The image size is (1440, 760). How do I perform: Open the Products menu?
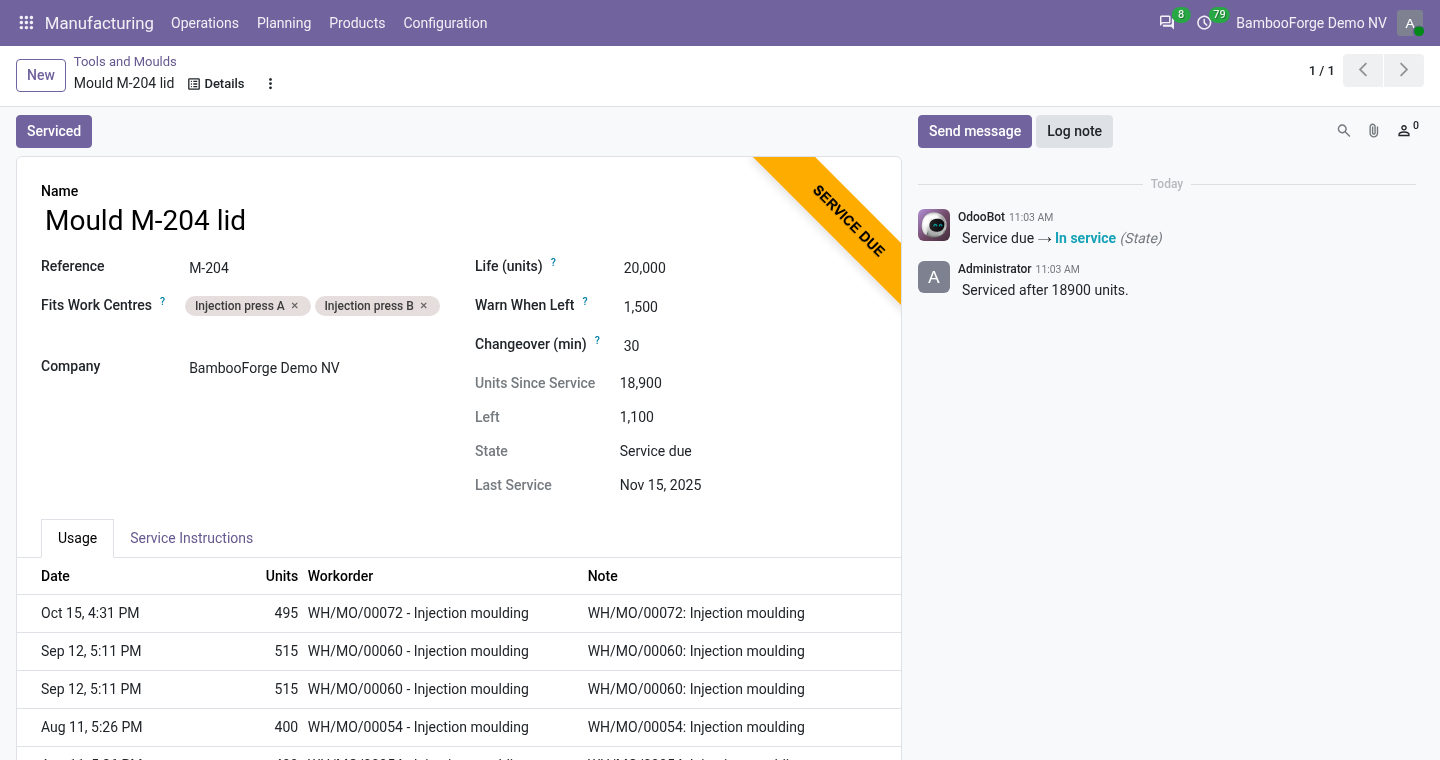tap(357, 23)
